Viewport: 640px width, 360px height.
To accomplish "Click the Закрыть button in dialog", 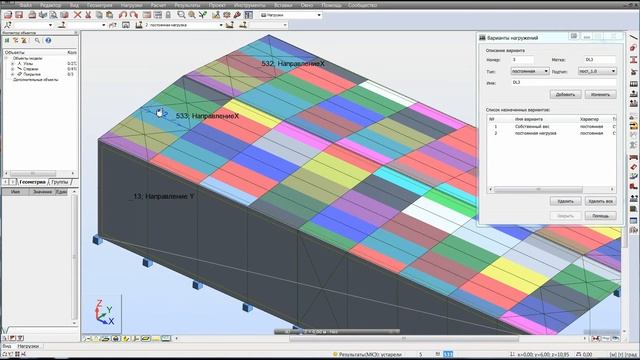I will (x=565, y=216).
